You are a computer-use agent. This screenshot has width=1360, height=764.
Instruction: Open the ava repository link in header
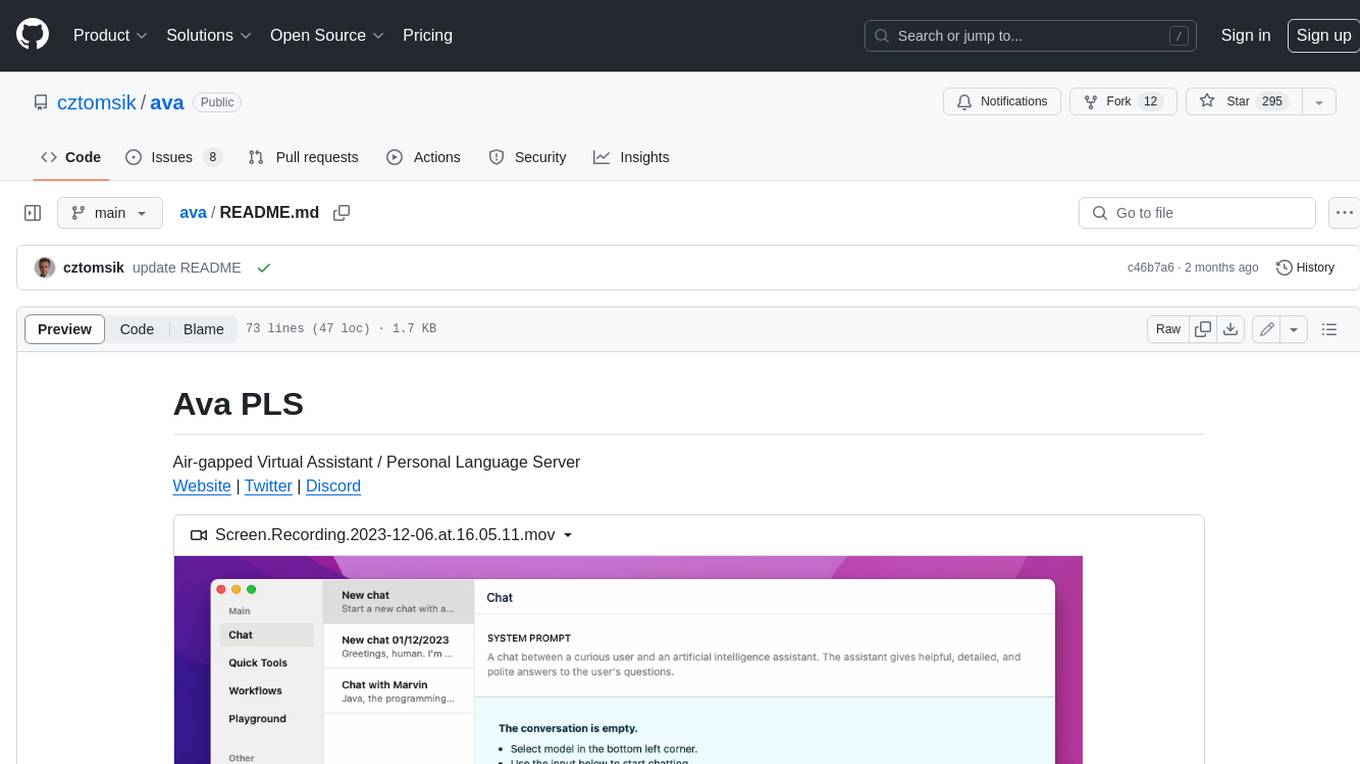167,102
